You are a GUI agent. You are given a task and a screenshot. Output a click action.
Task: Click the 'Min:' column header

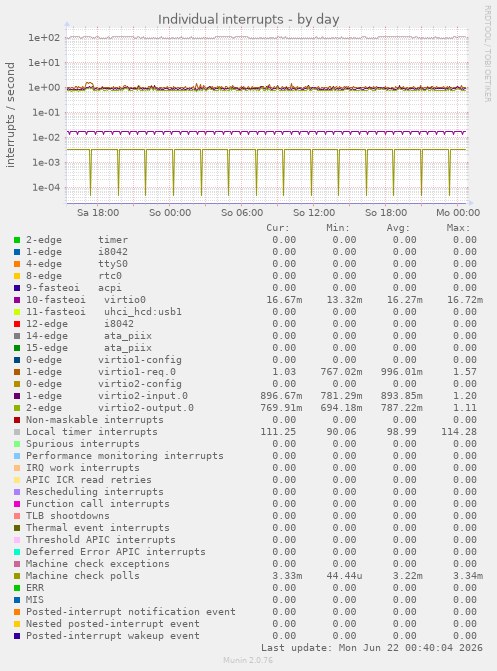click(338, 228)
